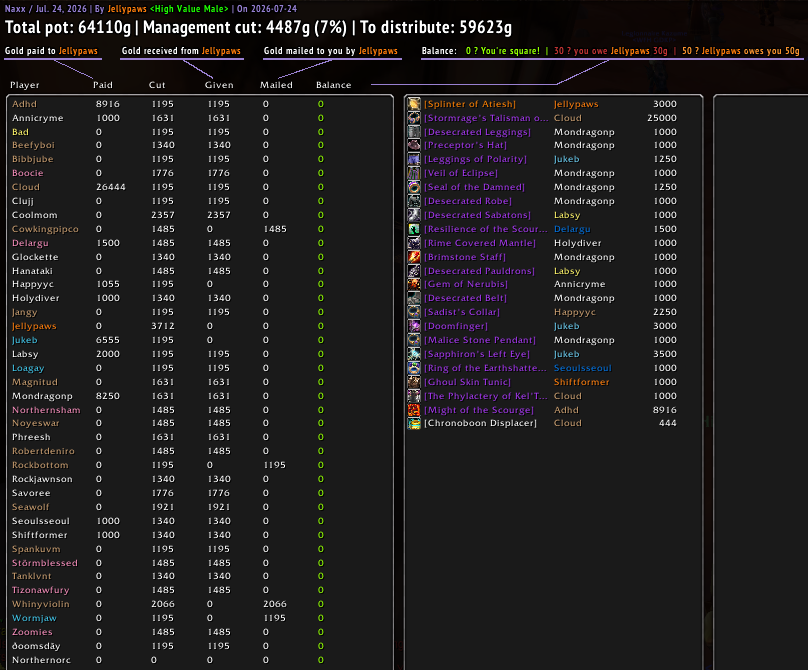Click the Paid column header
This screenshot has width=808, height=670.
103,85
